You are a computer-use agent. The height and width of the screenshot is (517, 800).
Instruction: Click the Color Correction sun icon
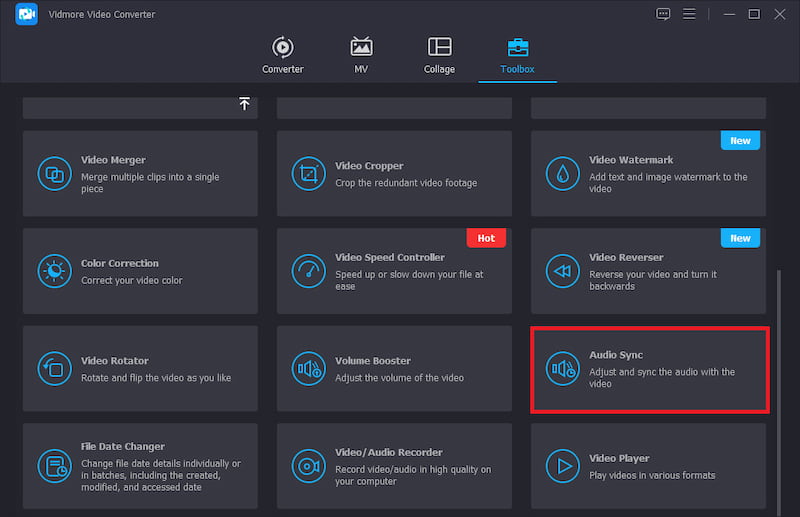(54, 271)
